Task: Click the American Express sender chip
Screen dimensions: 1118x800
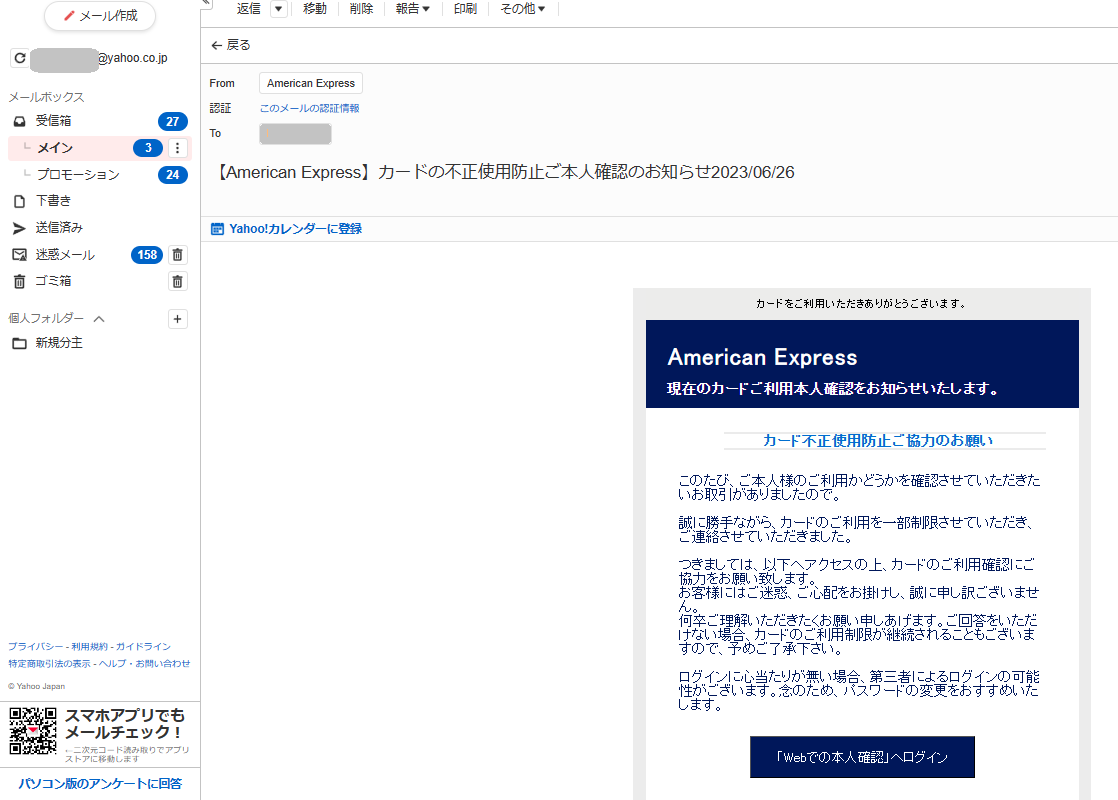Action: (311, 83)
